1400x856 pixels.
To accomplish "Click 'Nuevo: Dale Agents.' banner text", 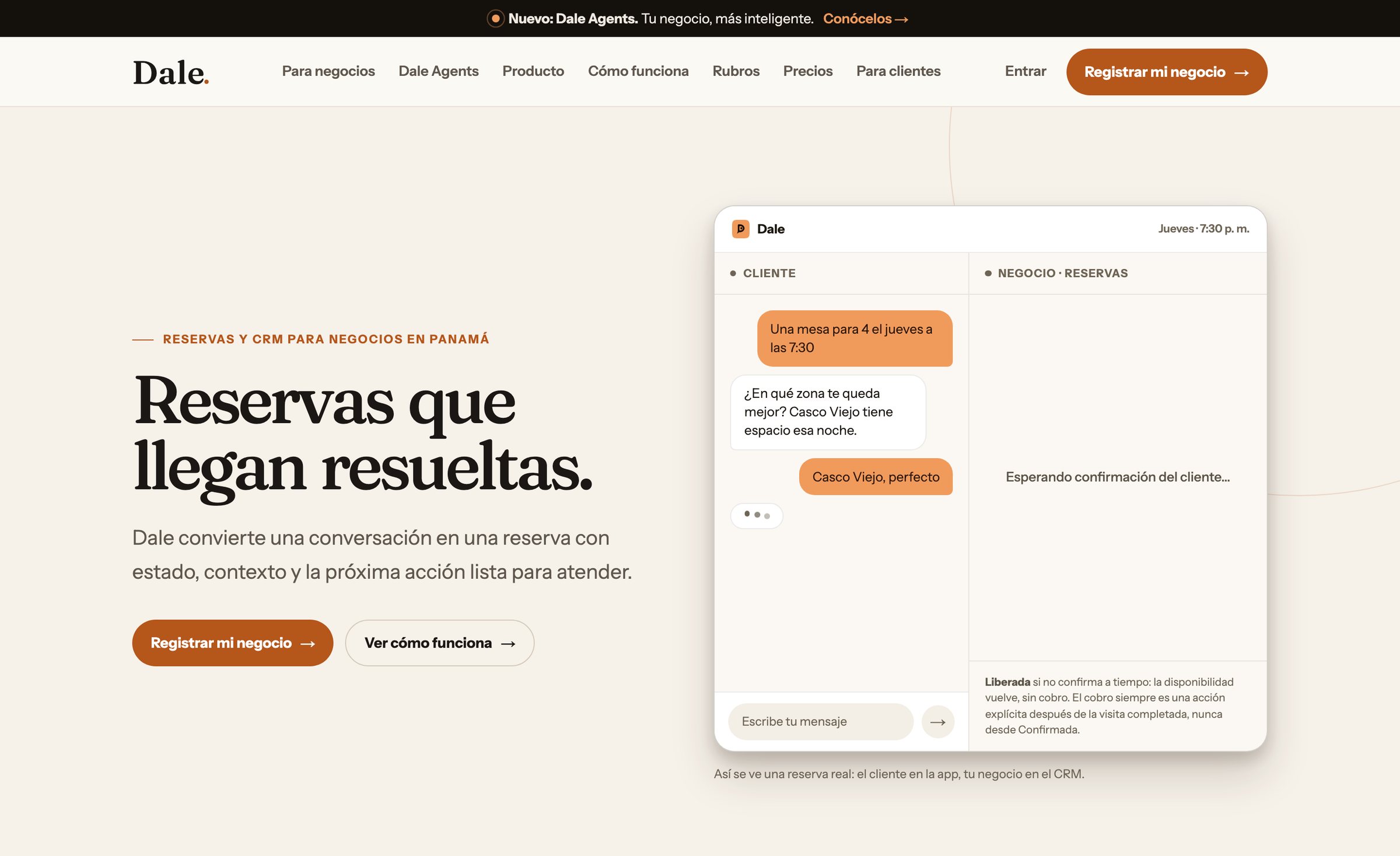I will click(573, 19).
